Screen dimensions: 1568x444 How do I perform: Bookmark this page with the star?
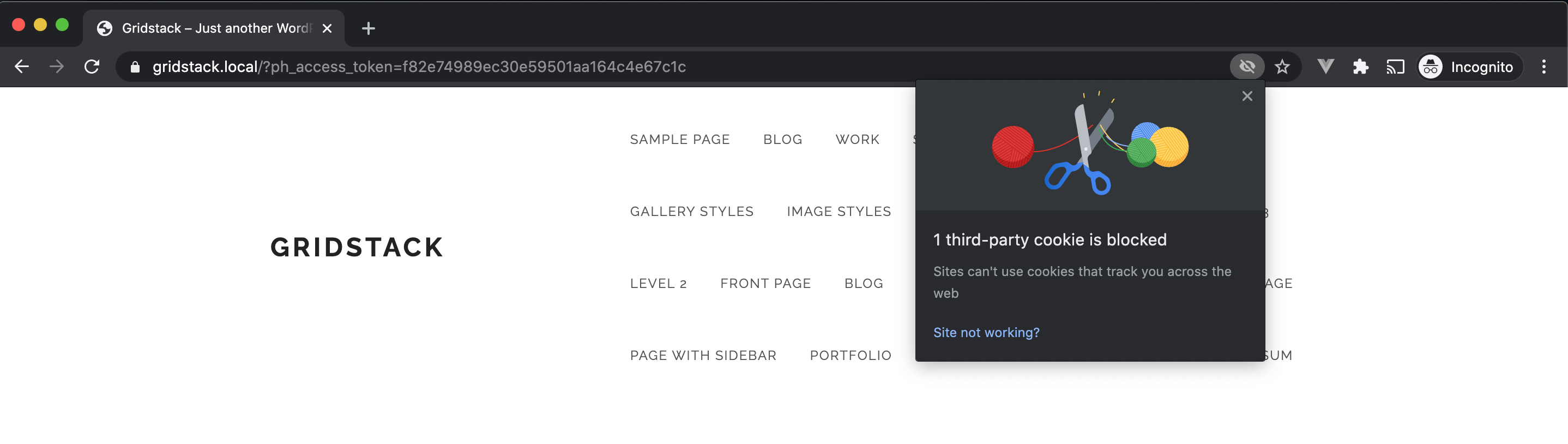coord(1282,67)
